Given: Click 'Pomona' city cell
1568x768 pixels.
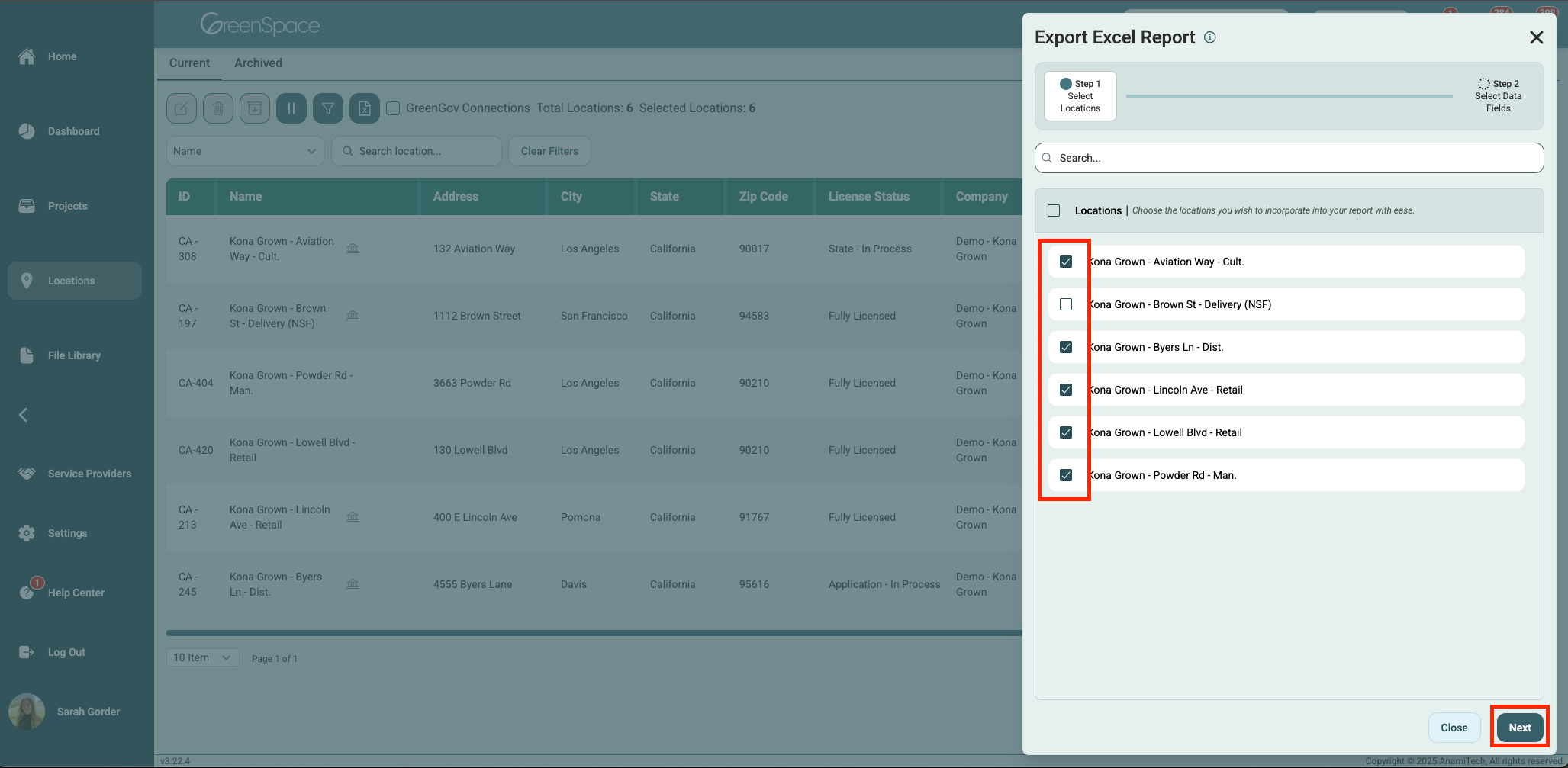Looking at the screenshot, I should [x=581, y=517].
